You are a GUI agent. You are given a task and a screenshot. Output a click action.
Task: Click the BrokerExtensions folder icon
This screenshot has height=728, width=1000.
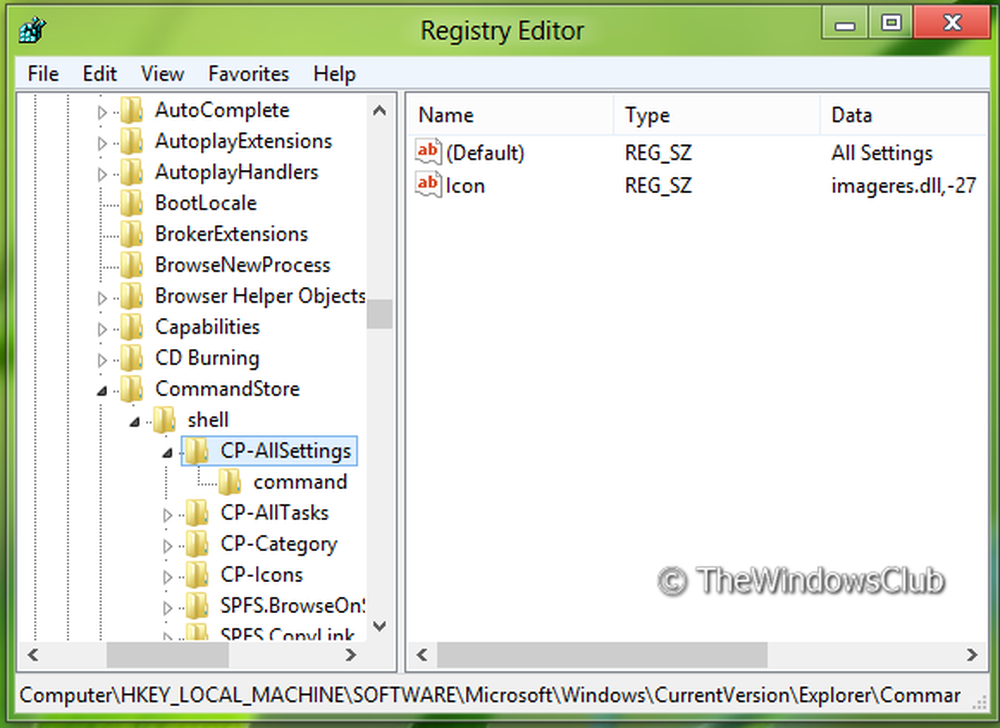[131, 234]
